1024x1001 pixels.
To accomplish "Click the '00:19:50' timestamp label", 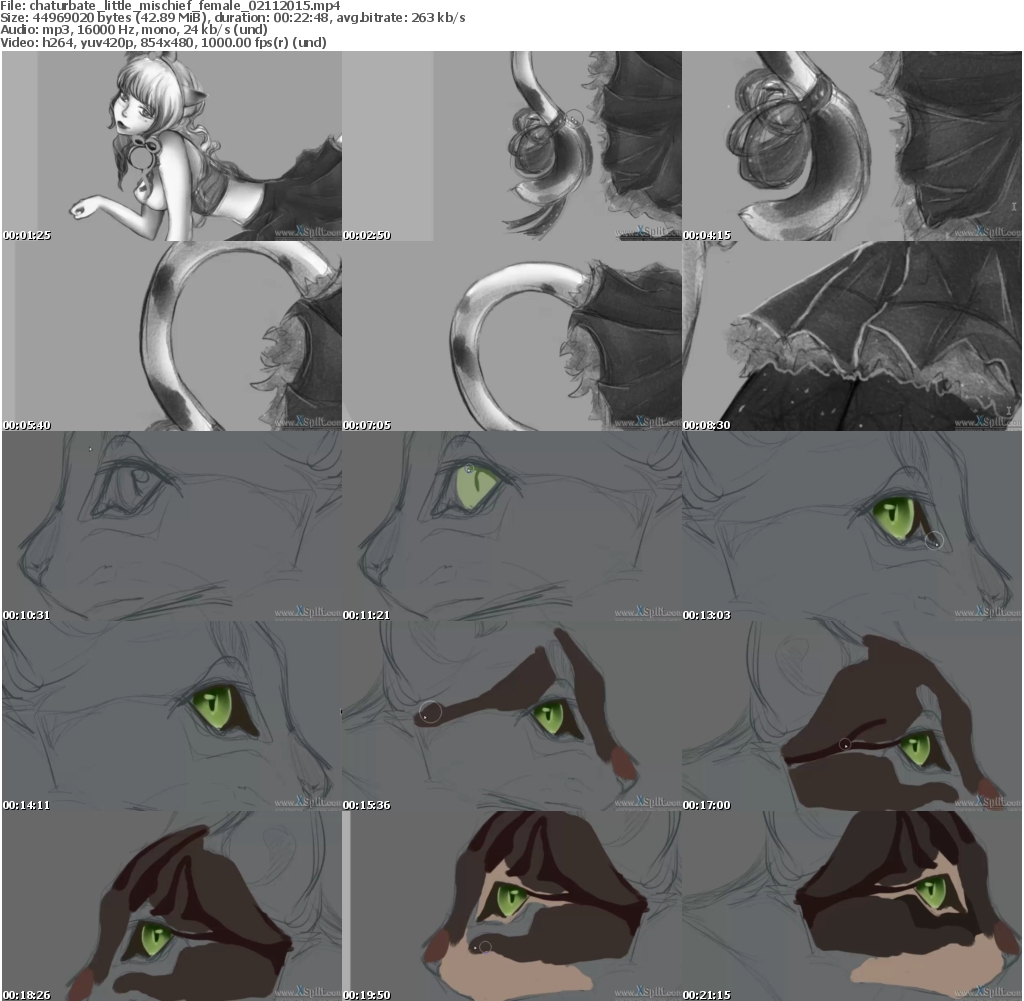I will click(367, 995).
